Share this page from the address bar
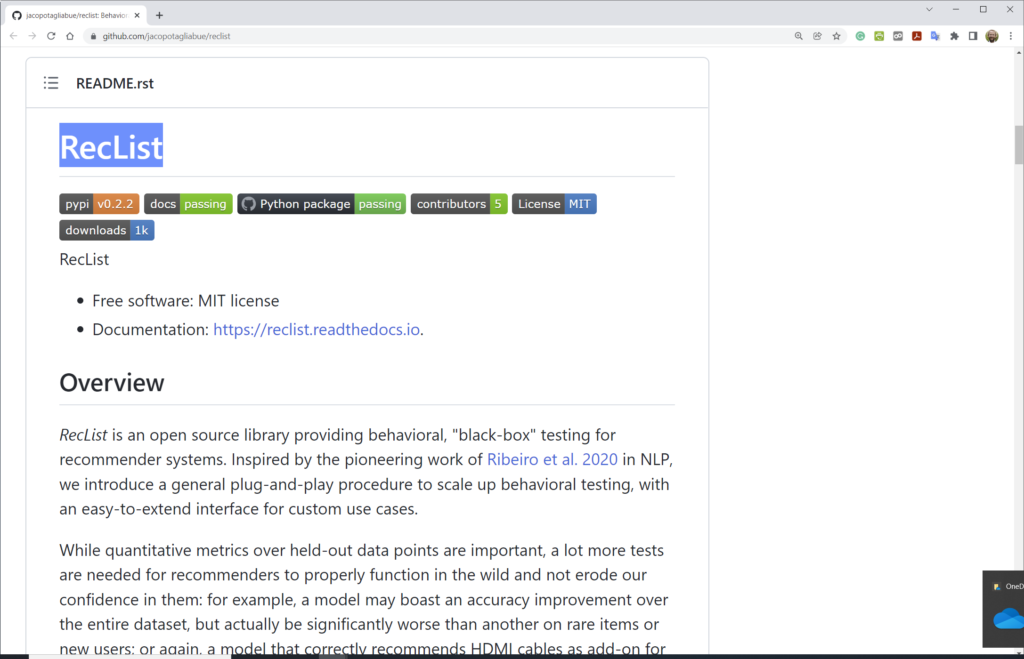 coord(817,36)
